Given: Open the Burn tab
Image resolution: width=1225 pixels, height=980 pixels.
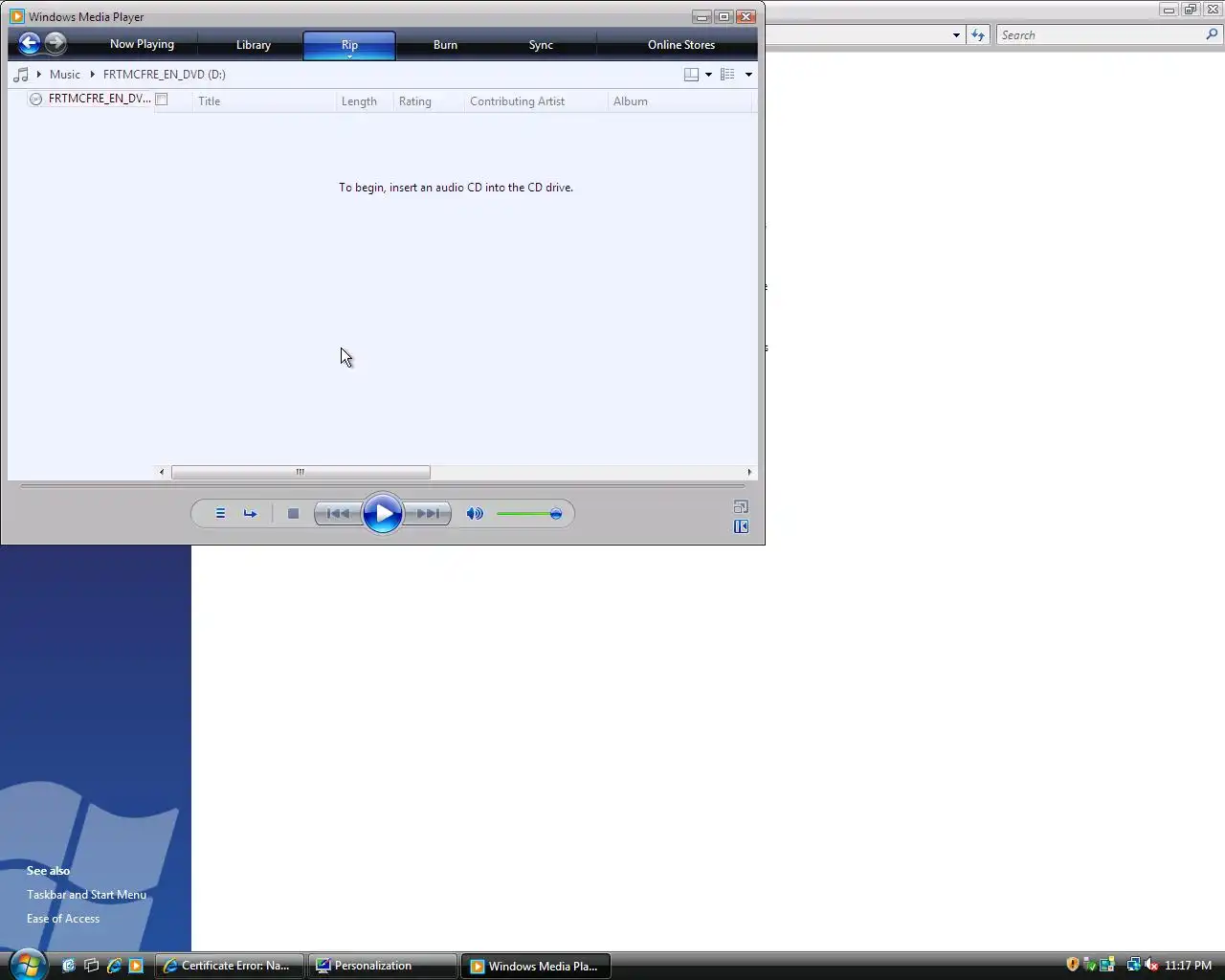Looking at the screenshot, I should 445,45.
